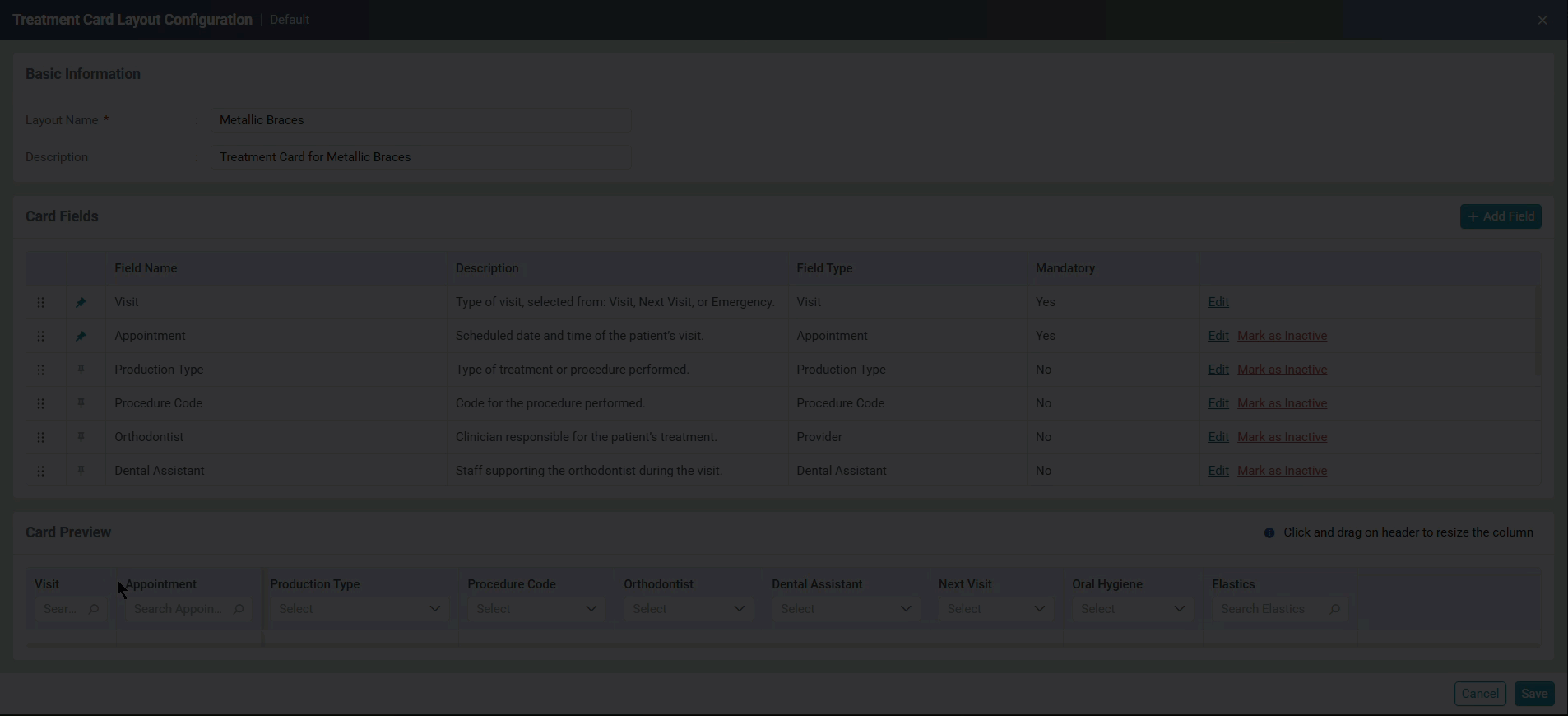This screenshot has height=716, width=1568.
Task: Mark the Procedure Code field as inactive
Action: point(1282,403)
